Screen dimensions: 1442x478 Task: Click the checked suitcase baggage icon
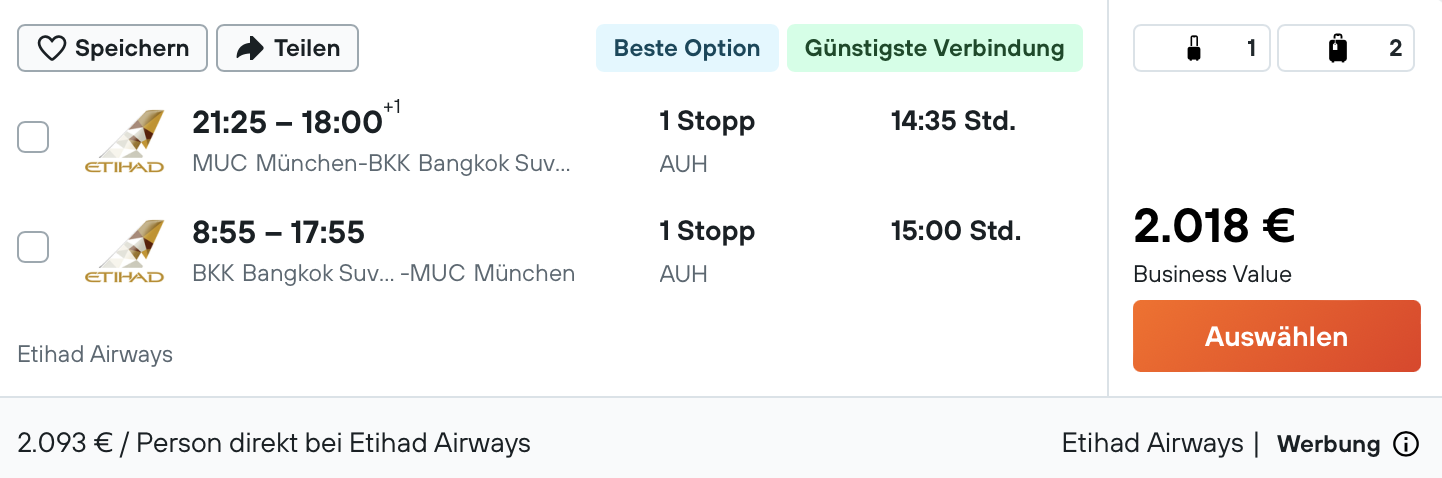point(1337,48)
